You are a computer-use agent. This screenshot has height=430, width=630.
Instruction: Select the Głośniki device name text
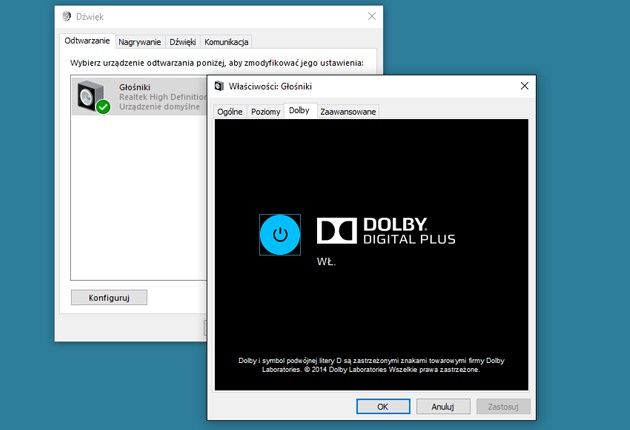click(135, 87)
